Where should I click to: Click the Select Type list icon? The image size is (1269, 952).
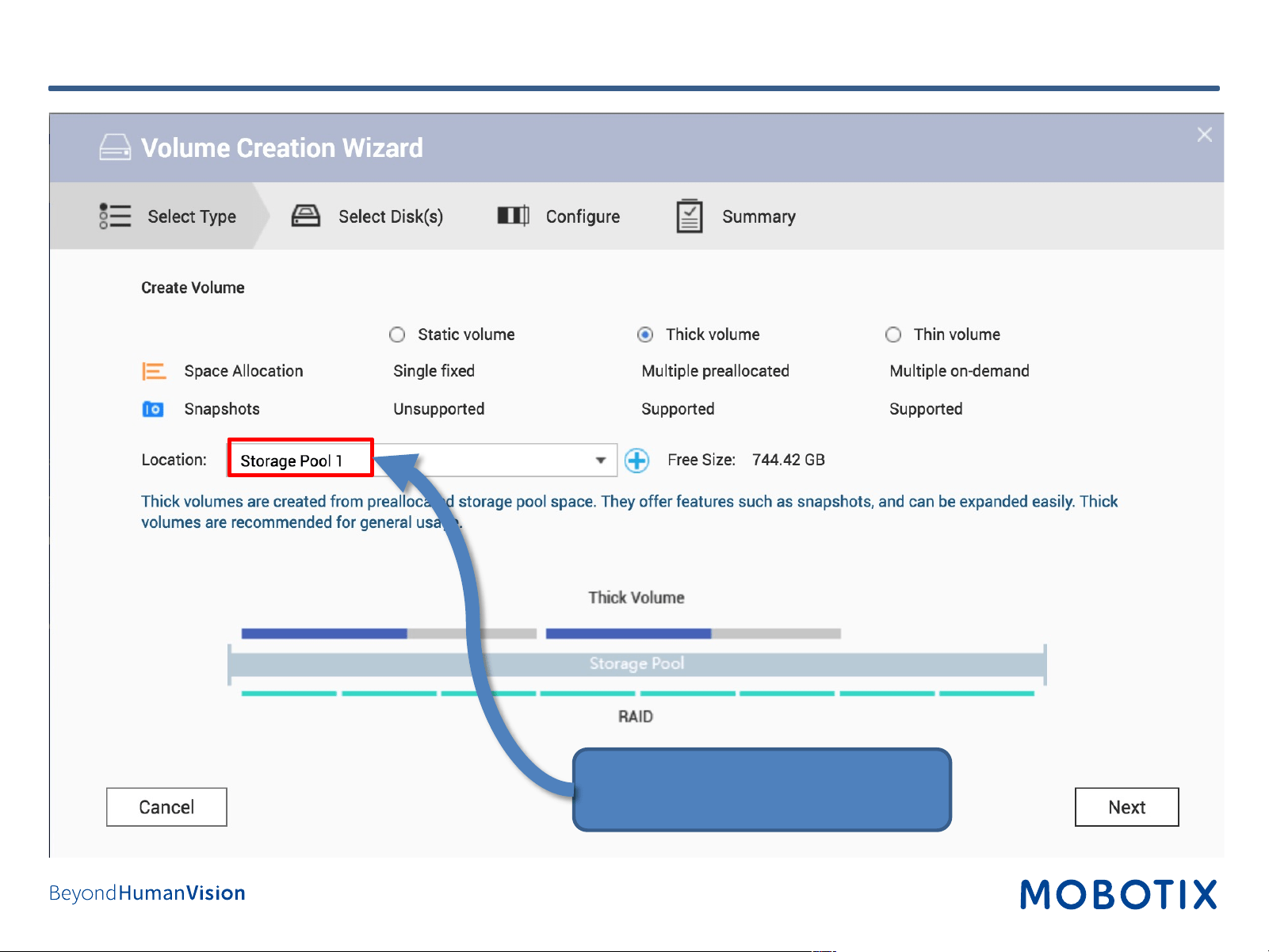pyautogui.click(x=115, y=216)
